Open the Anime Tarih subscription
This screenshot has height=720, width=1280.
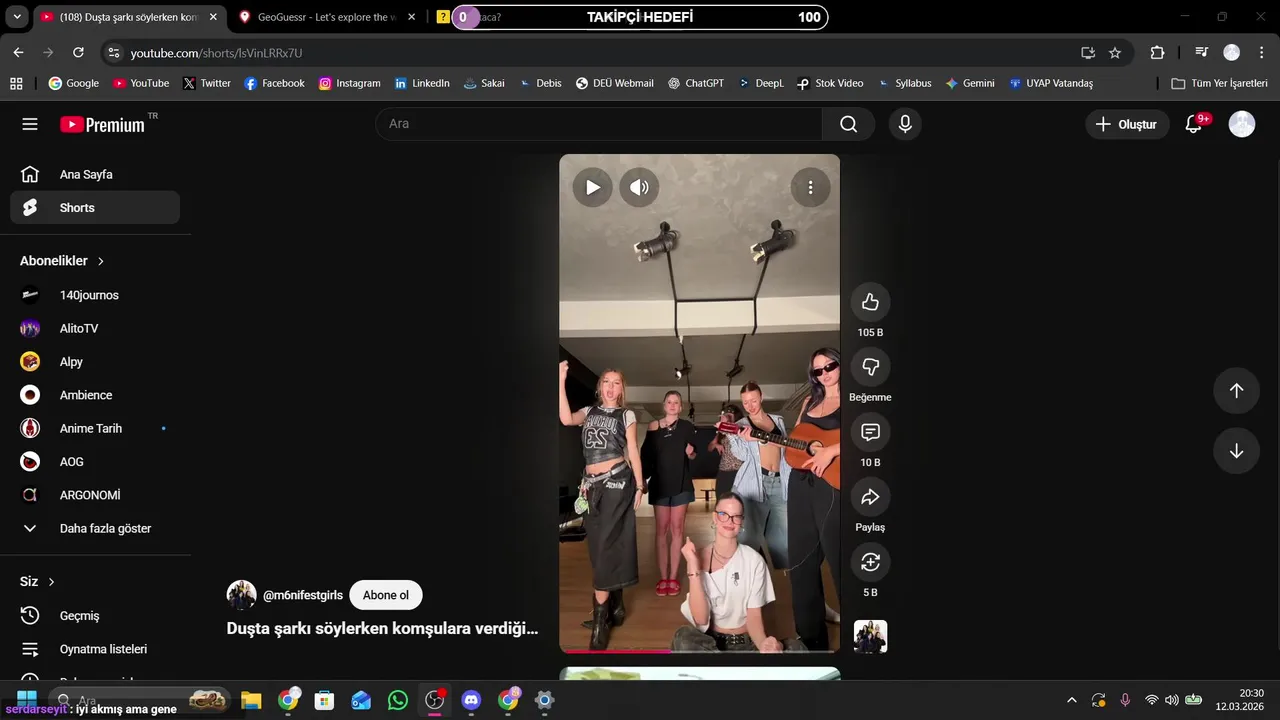95,428
